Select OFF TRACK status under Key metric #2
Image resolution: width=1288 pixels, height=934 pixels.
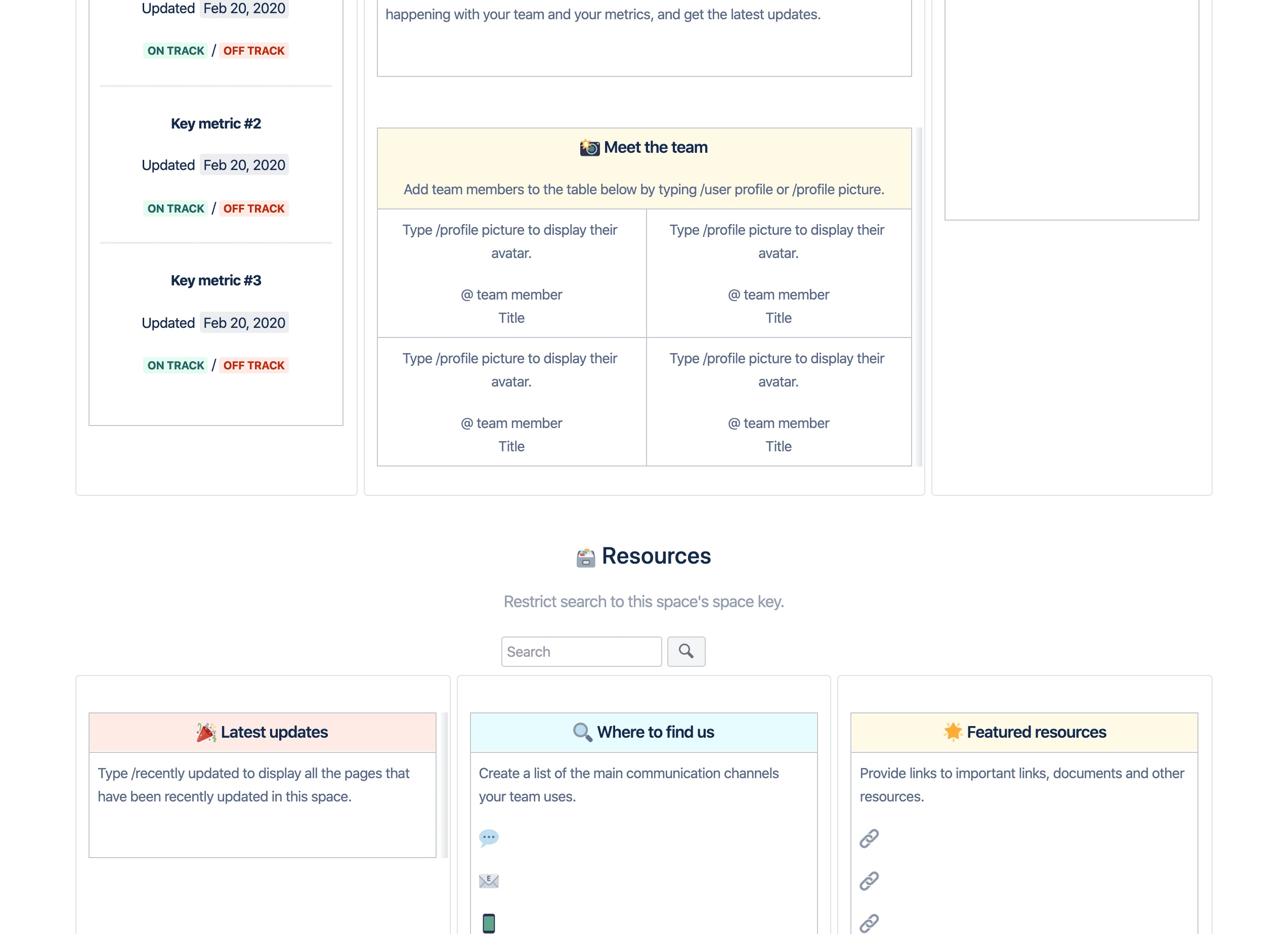(x=254, y=208)
